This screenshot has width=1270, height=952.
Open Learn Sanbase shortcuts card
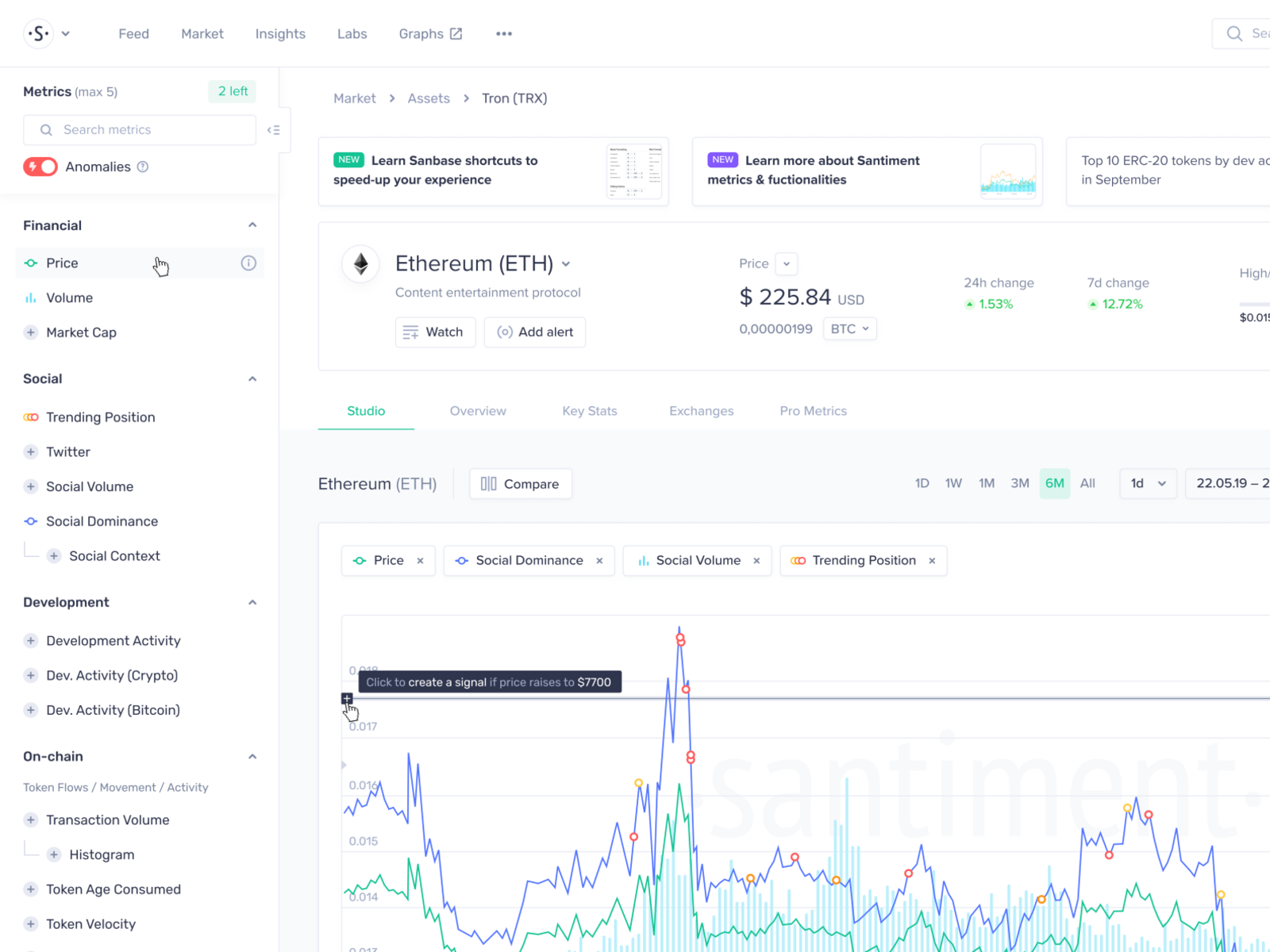point(494,171)
